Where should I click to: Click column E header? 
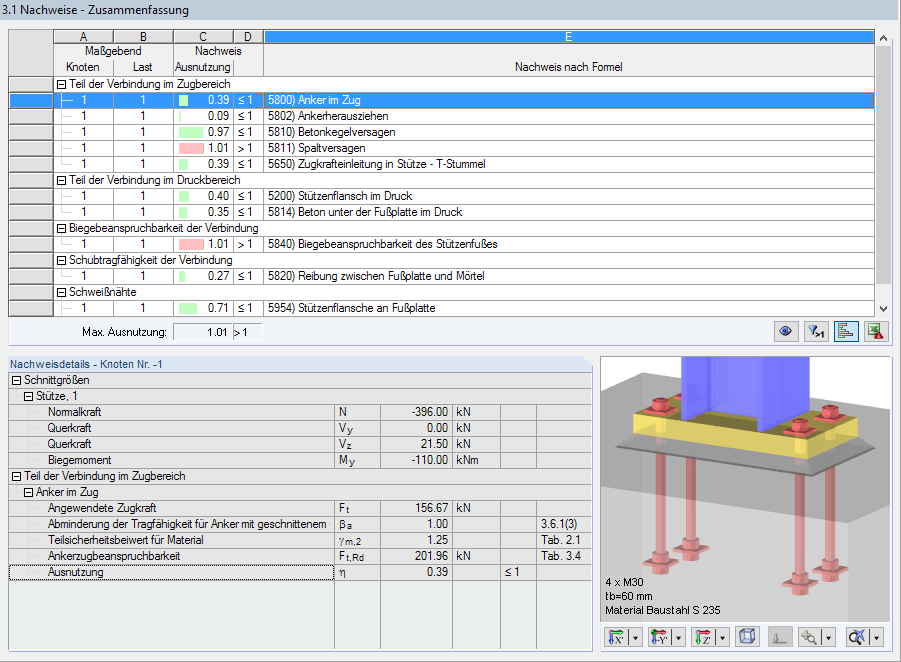coord(569,37)
